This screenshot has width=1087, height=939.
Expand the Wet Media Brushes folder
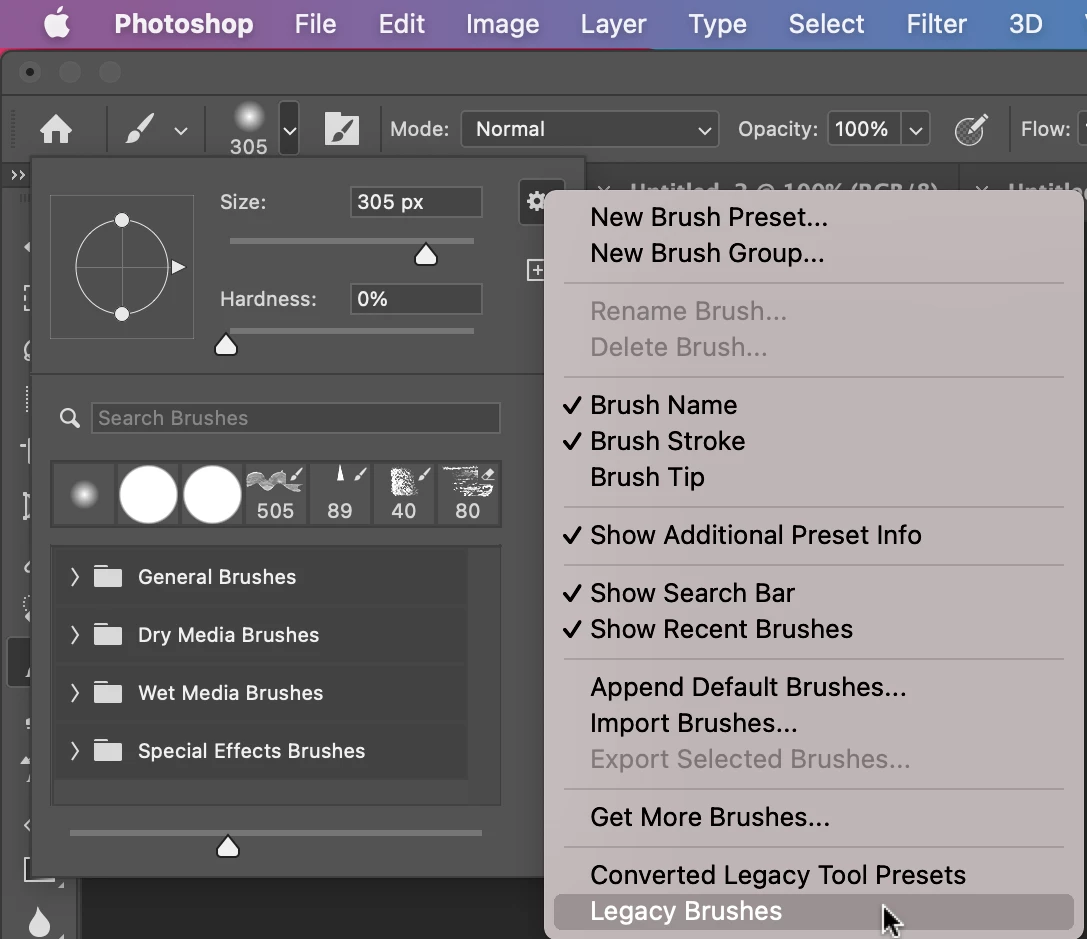point(75,693)
